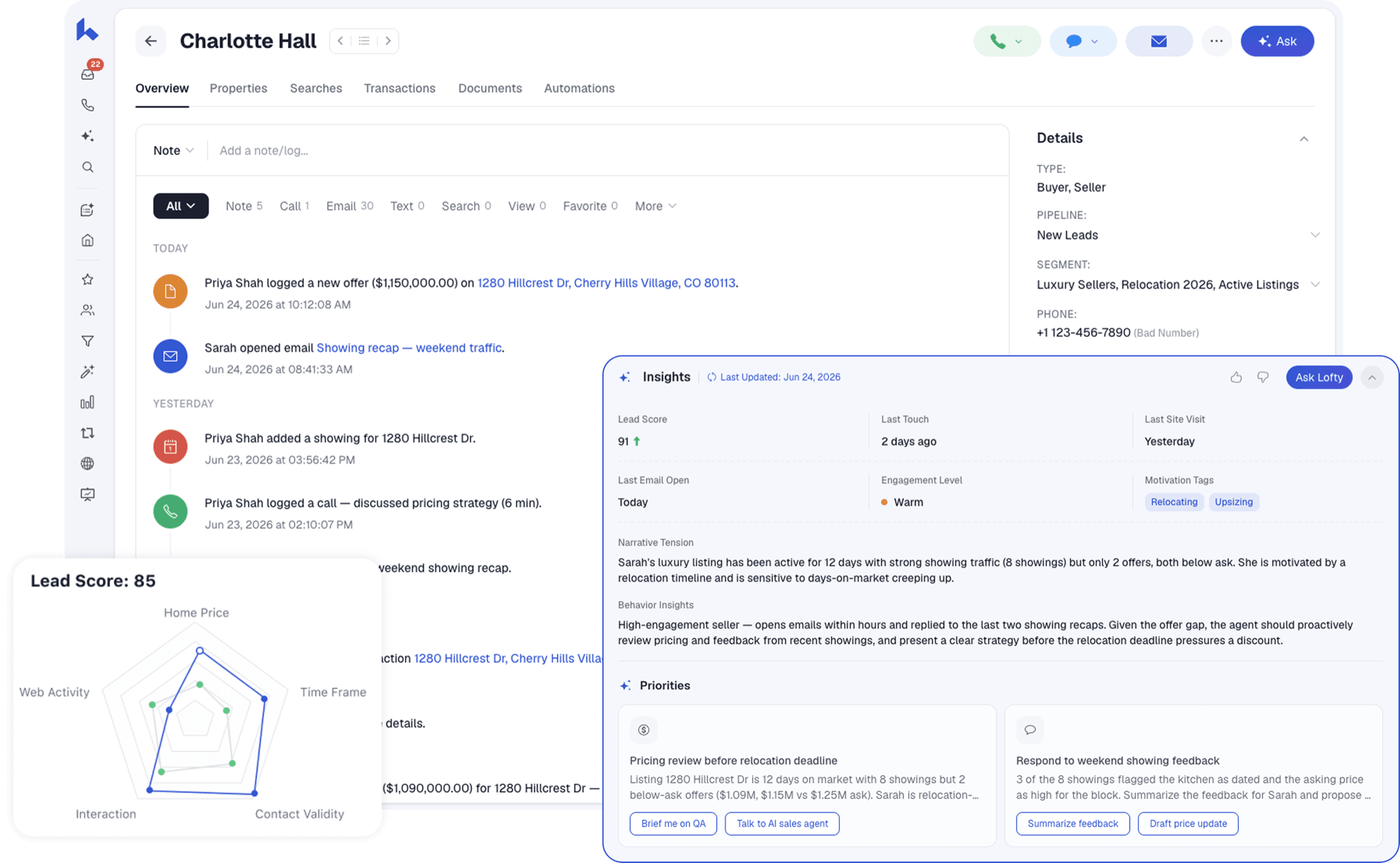
Task: Switch to Automations tab
Action: click(579, 88)
